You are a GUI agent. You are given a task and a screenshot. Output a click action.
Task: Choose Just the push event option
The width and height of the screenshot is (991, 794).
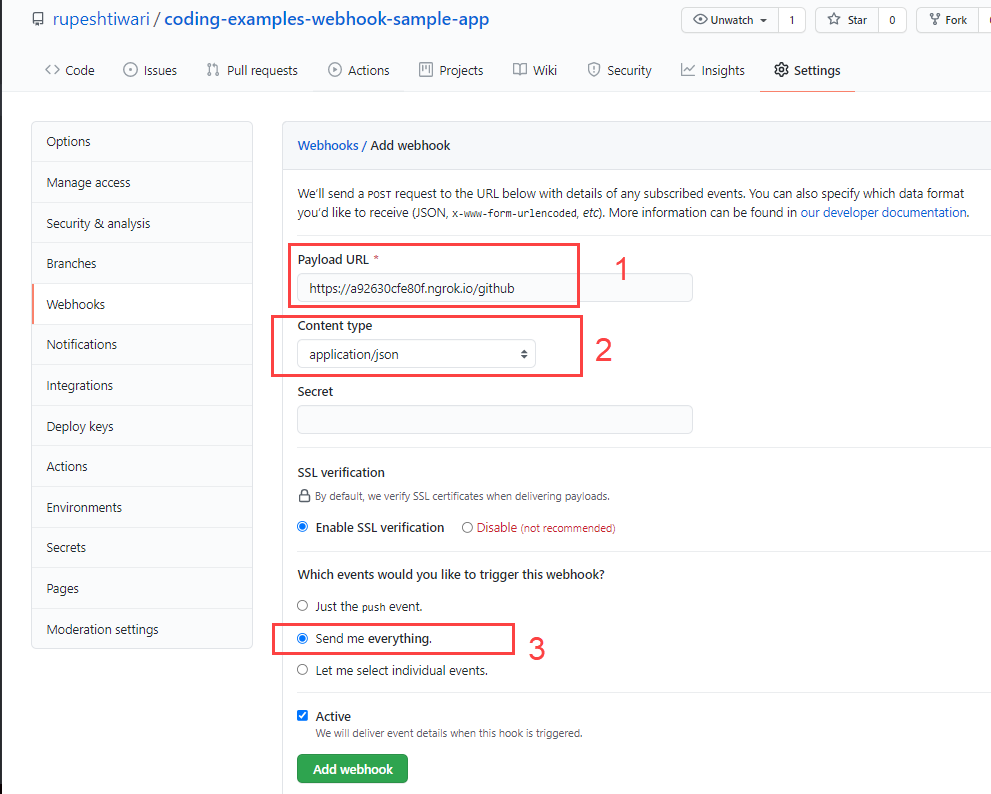(303, 606)
